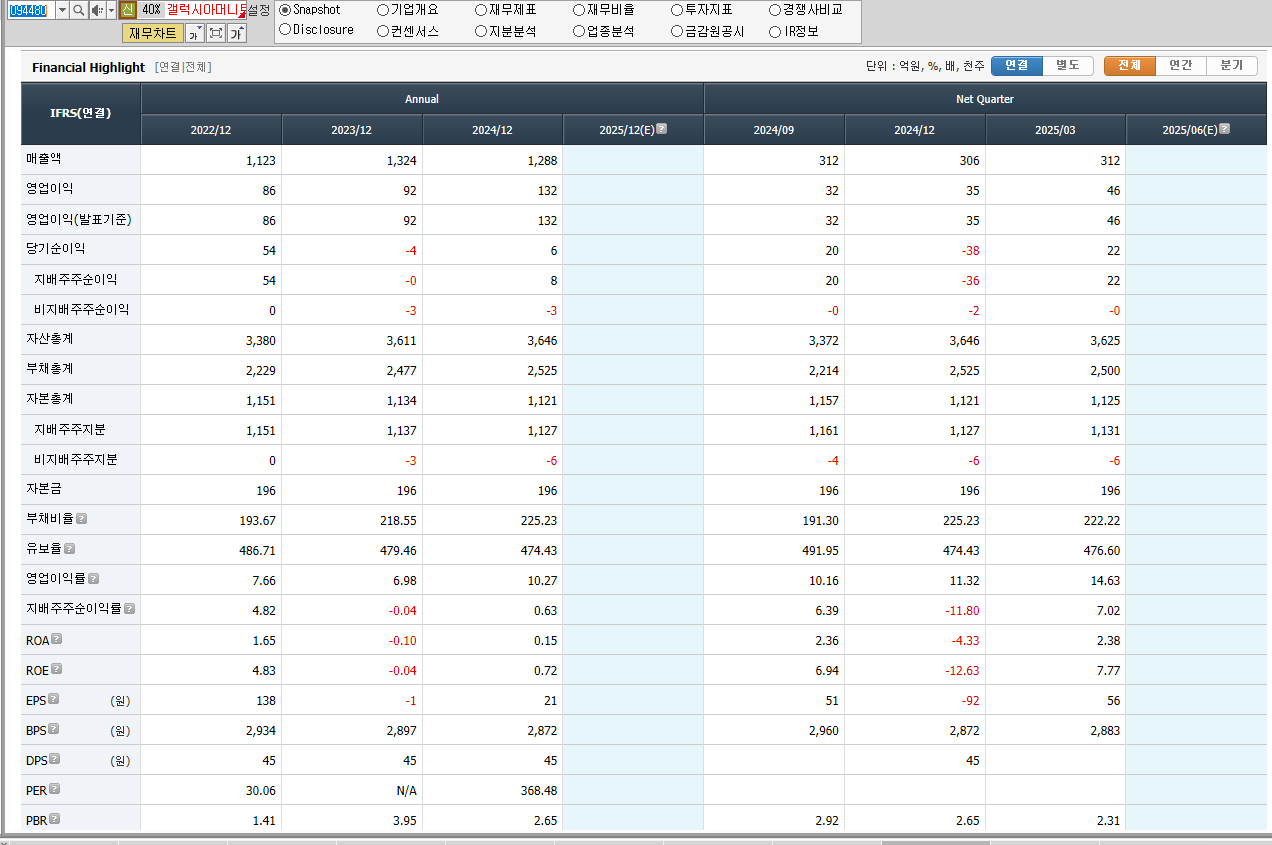The height and width of the screenshot is (845, 1272).
Task: Click help icon next to ROA
Action: point(57,639)
